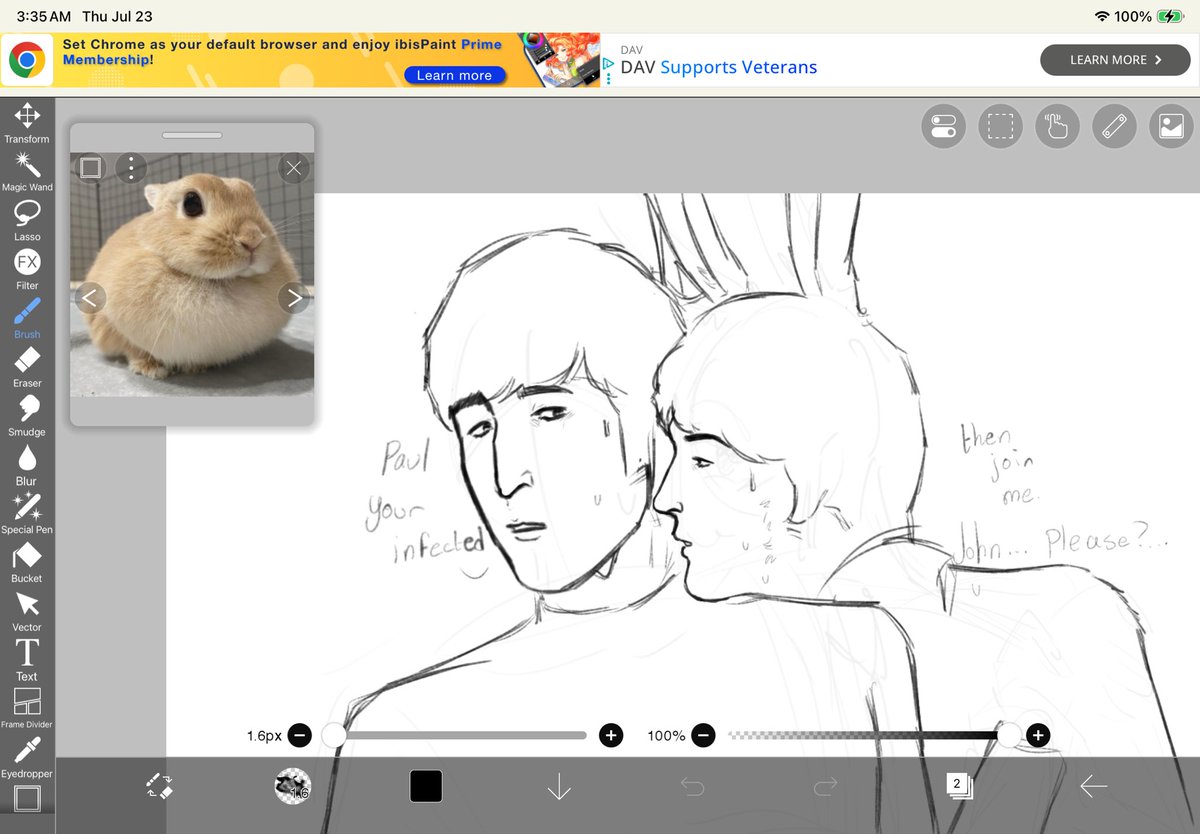Click the Chrome logo in the ad banner
1200x834 pixels.
pos(27,61)
